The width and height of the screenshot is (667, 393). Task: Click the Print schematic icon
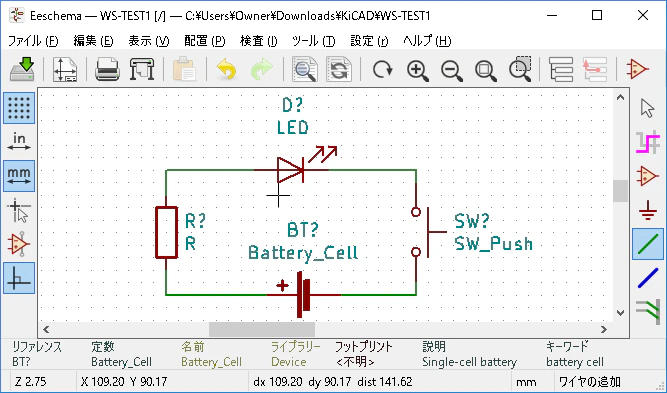pos(107,69)
